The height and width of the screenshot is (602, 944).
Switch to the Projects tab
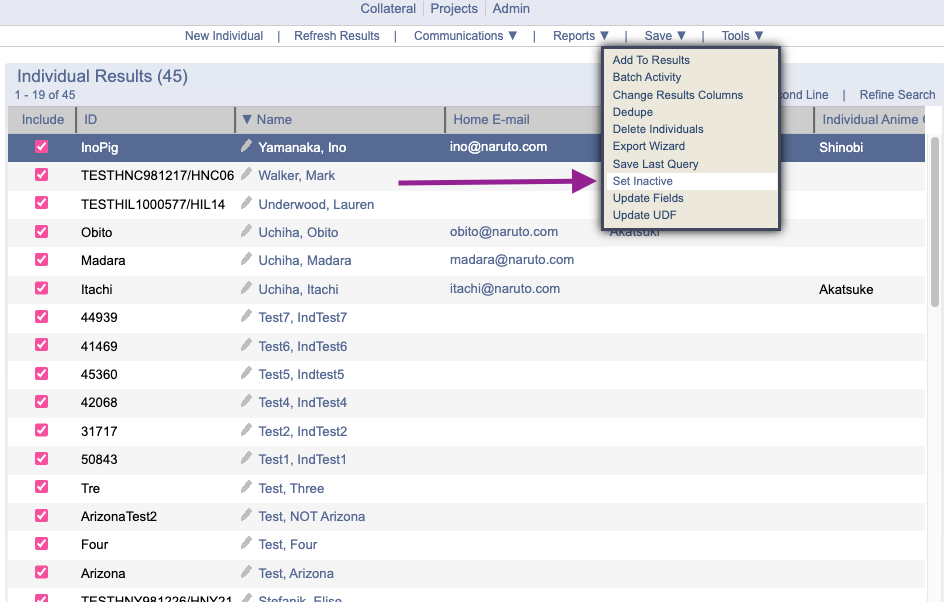[454, 9]
